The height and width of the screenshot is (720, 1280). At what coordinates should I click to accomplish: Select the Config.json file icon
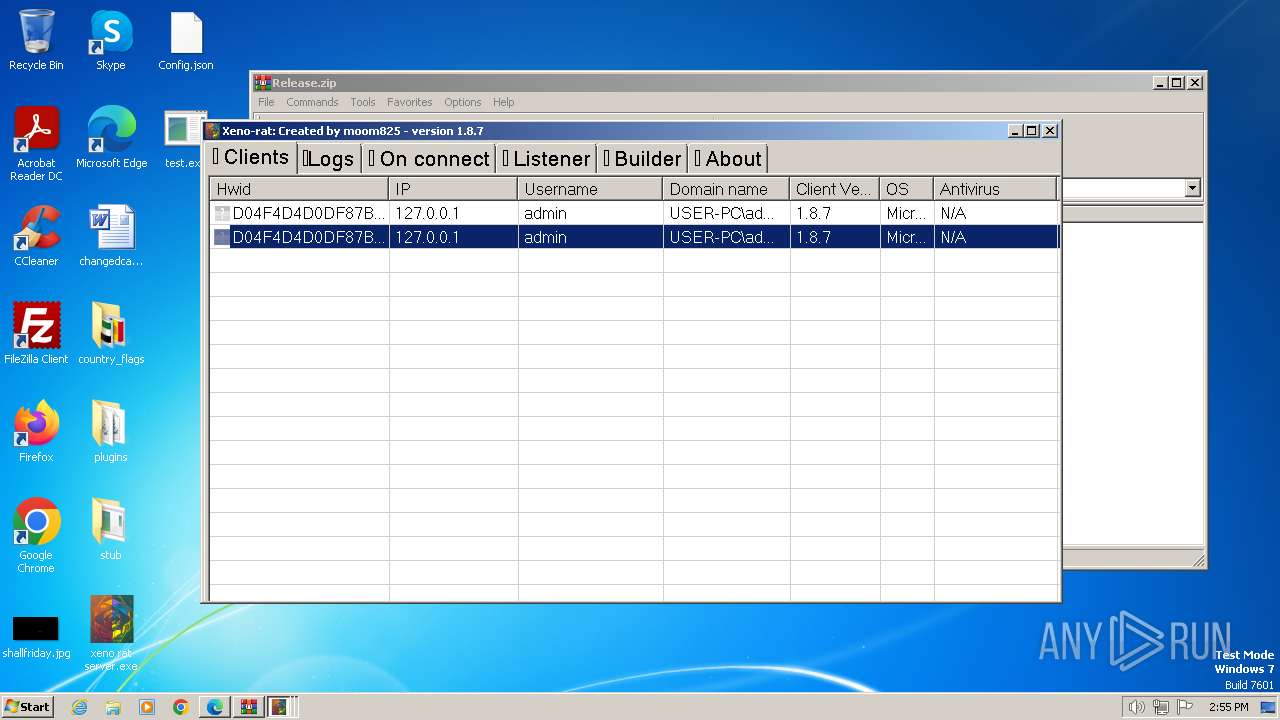(186, 40)
